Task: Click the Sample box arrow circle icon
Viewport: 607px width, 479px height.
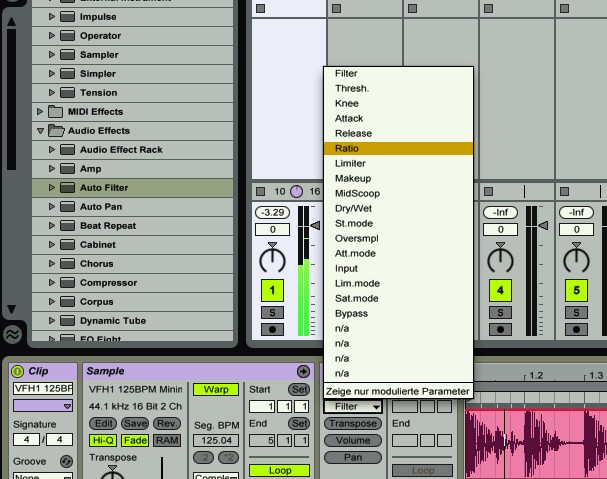Action: pos(303,371)
